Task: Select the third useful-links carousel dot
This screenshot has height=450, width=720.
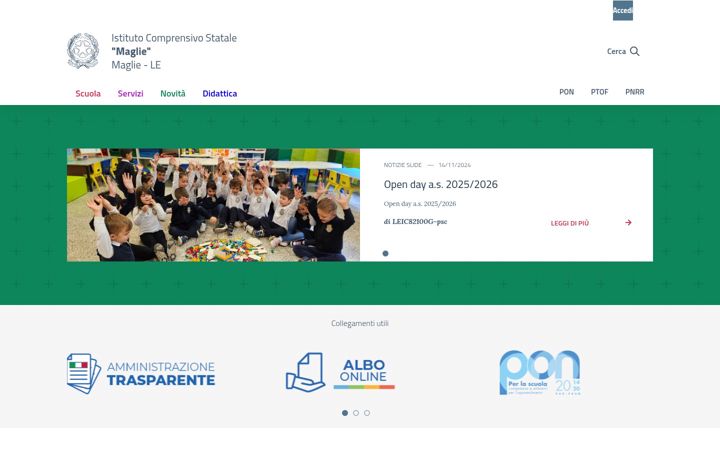Action: (367, 413)
